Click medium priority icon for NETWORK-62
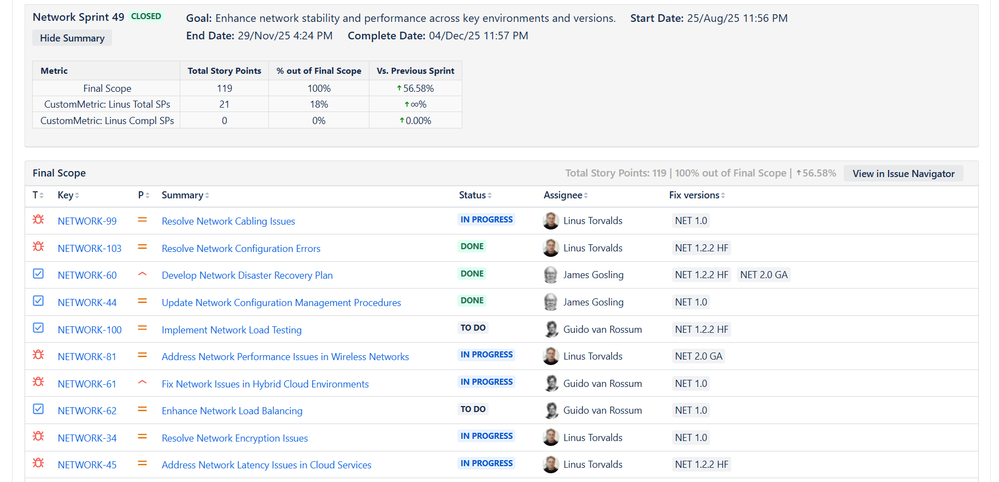 143,409
